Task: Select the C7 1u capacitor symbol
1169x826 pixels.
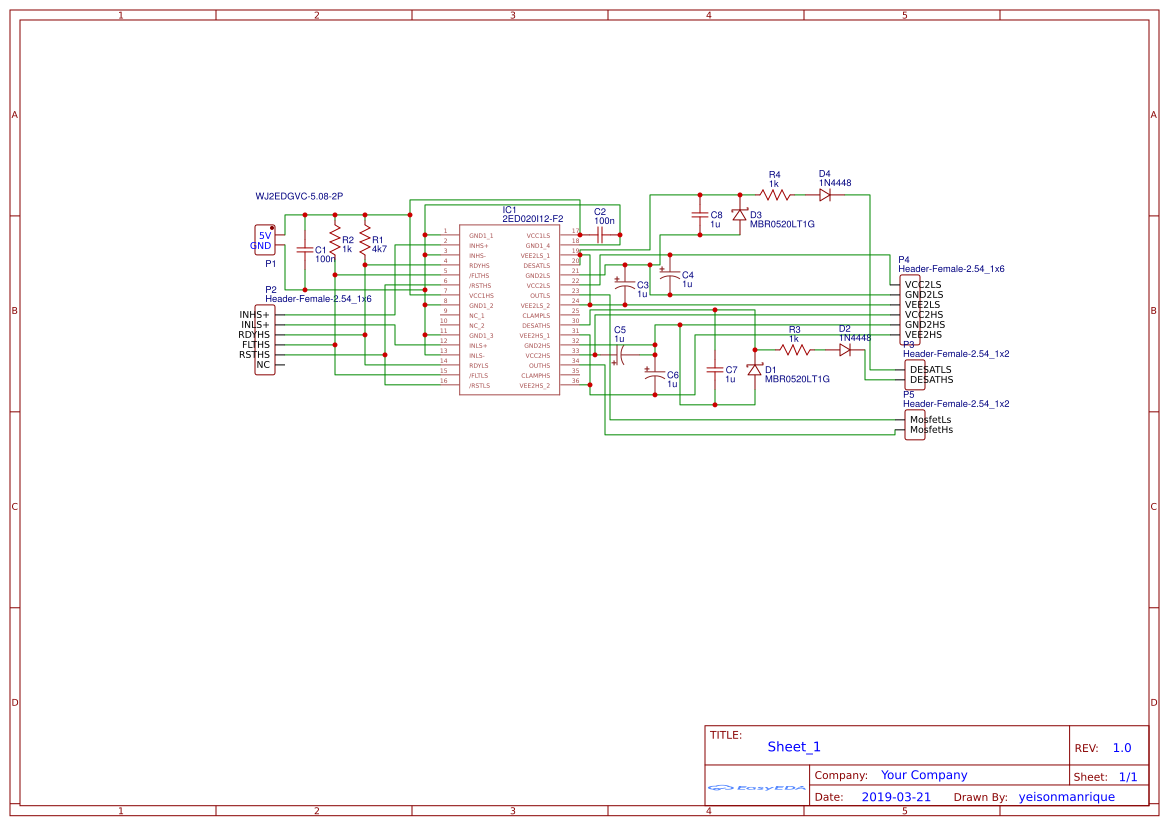Action: pos(714,369)
